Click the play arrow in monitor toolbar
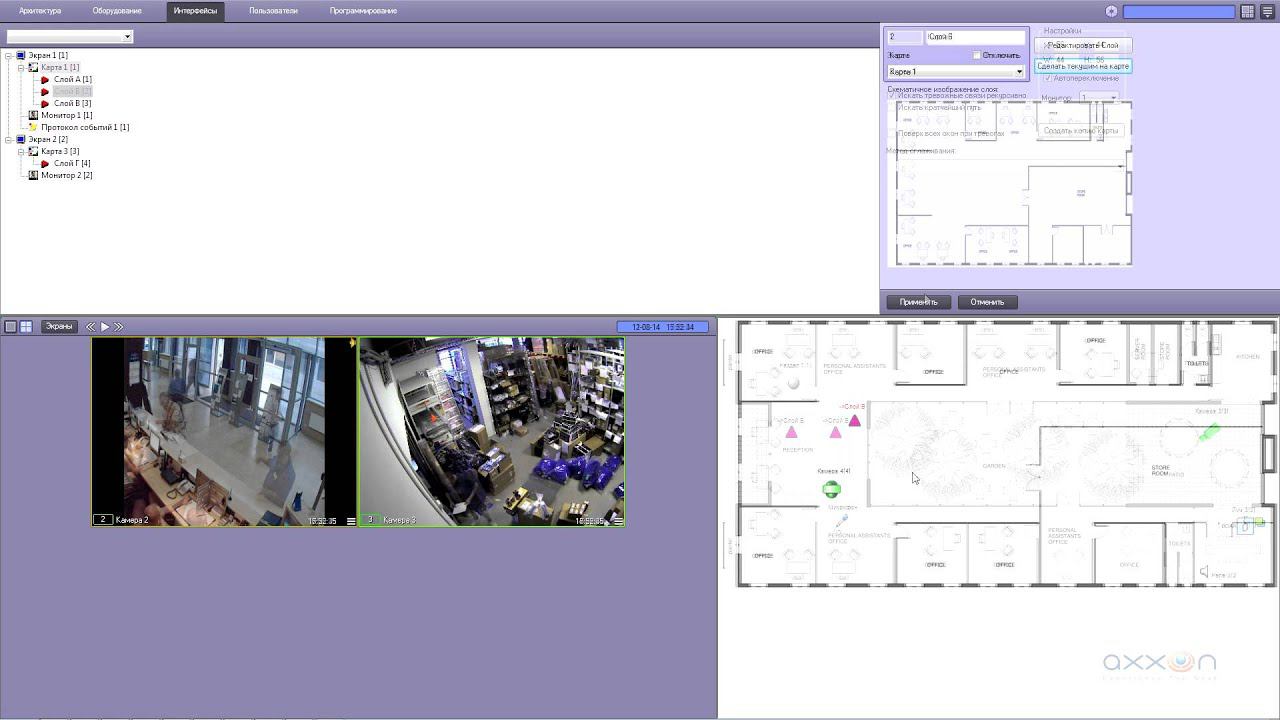This screenshot has width=1280, height=720. tap(105, 327)
